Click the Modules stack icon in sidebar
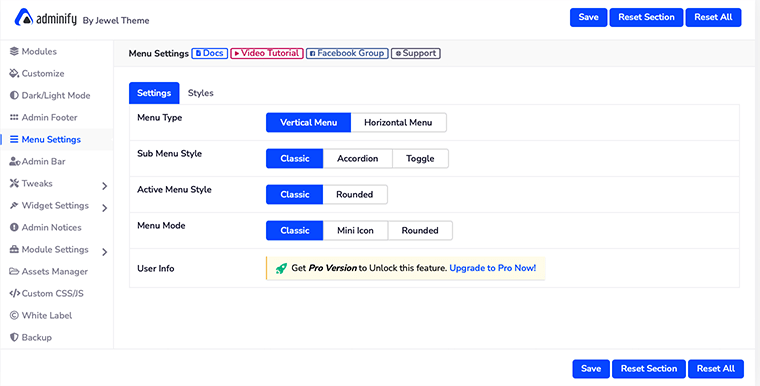760x386 pixels. pos(14,51)
